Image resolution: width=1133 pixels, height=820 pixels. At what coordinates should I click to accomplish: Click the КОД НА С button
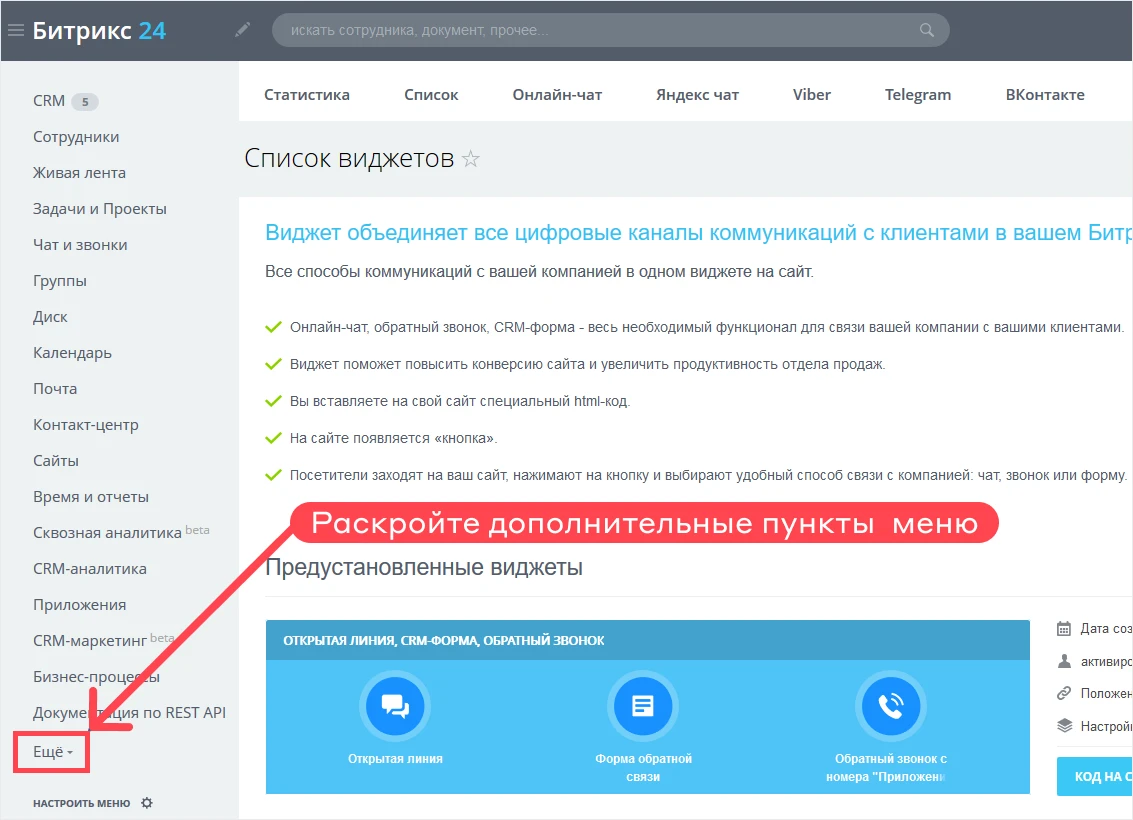pyautogui.click(x=1095, y=777)
